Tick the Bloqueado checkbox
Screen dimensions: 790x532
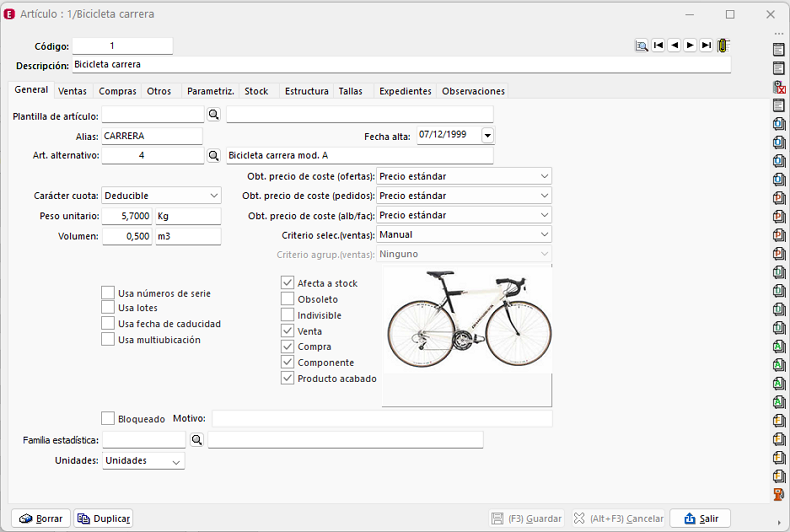click(x=108, y=418)
